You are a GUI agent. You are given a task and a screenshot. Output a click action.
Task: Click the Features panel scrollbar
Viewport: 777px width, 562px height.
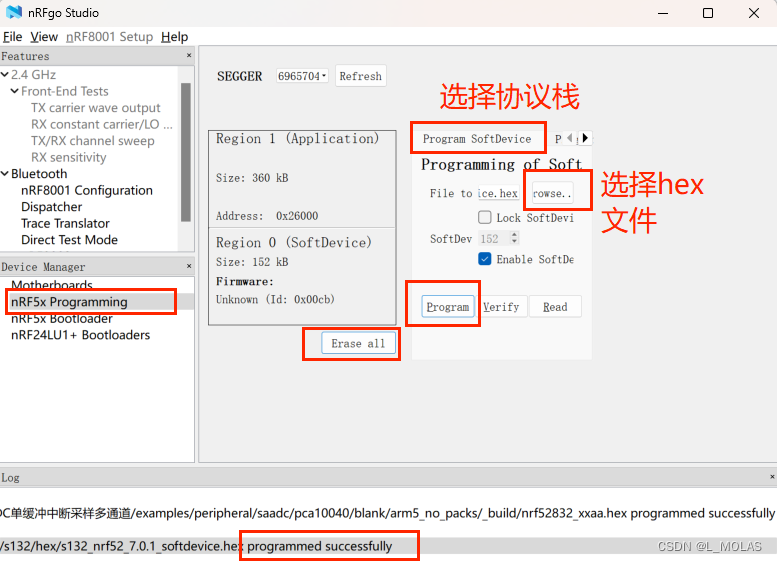tap(186, 152)
